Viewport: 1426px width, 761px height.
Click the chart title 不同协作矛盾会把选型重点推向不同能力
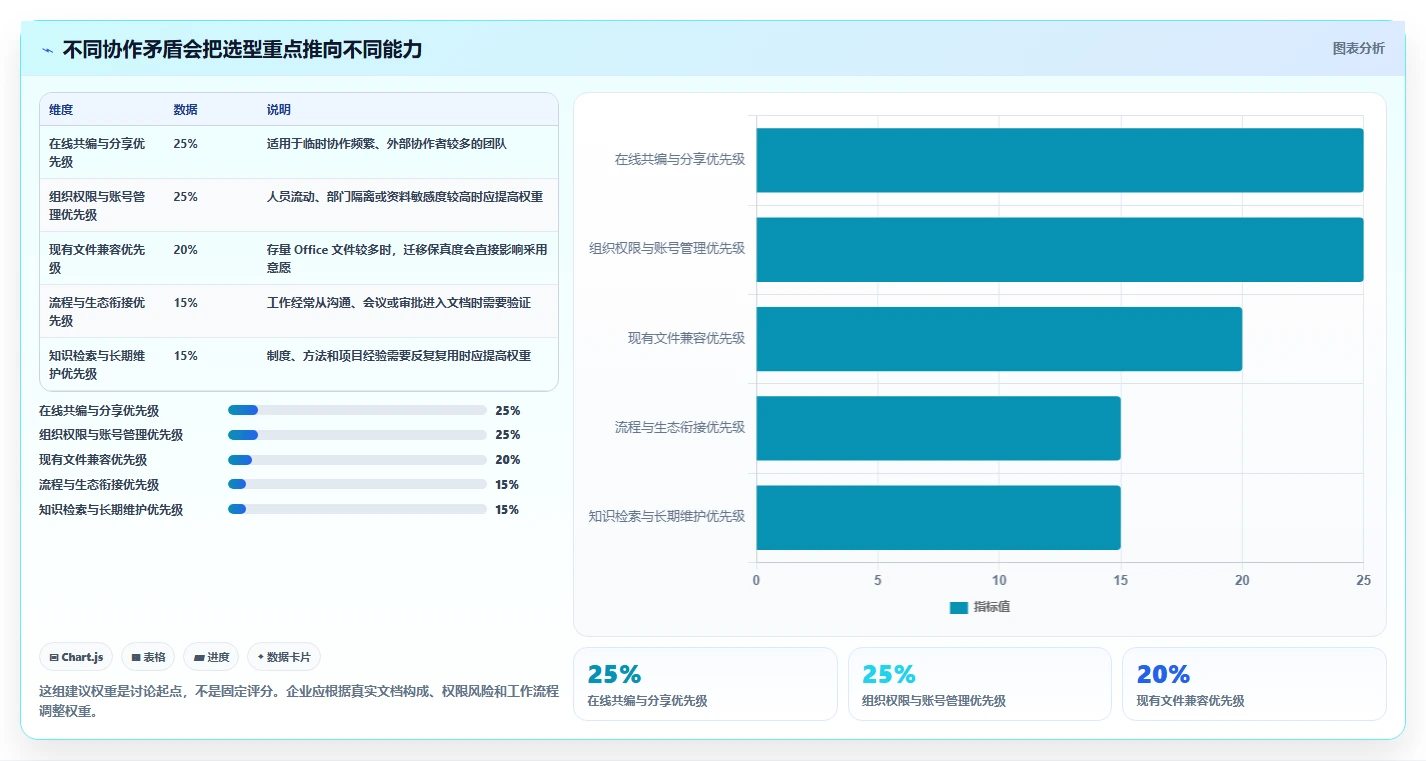242,49
